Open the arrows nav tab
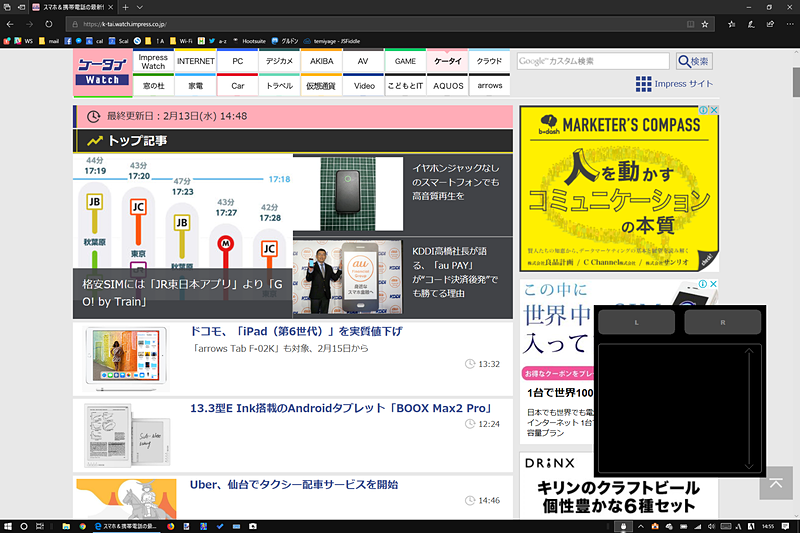 coord(489,86)
